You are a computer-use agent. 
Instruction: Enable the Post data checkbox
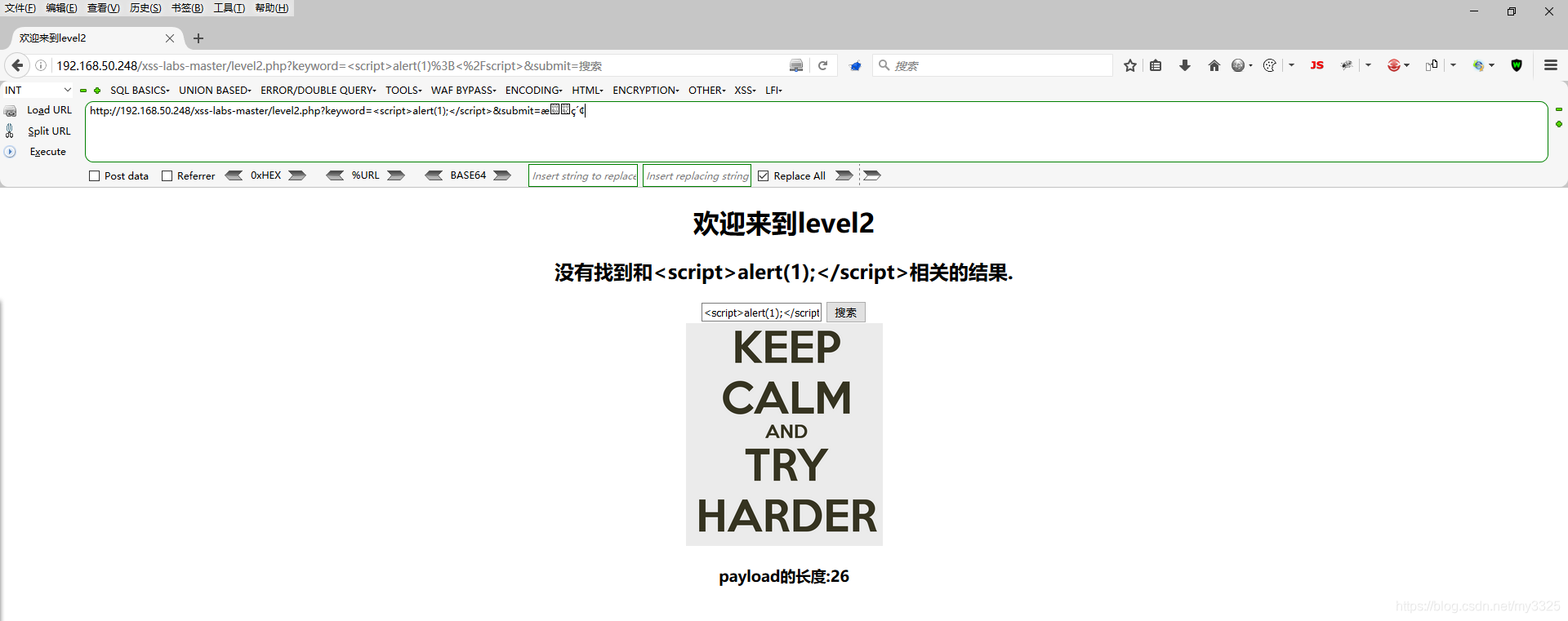94,176
